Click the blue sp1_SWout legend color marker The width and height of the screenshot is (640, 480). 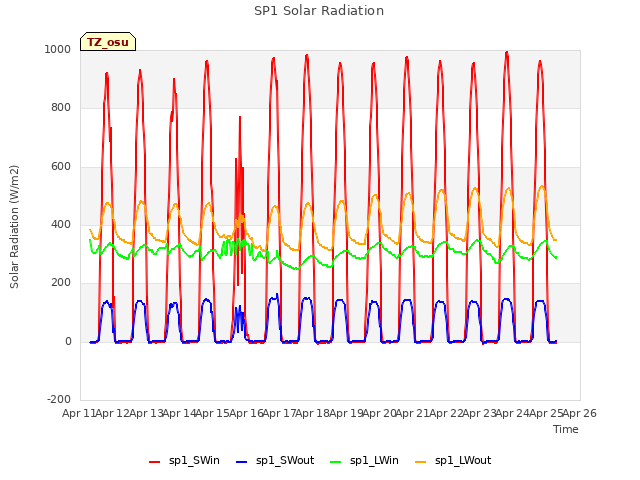242,462
